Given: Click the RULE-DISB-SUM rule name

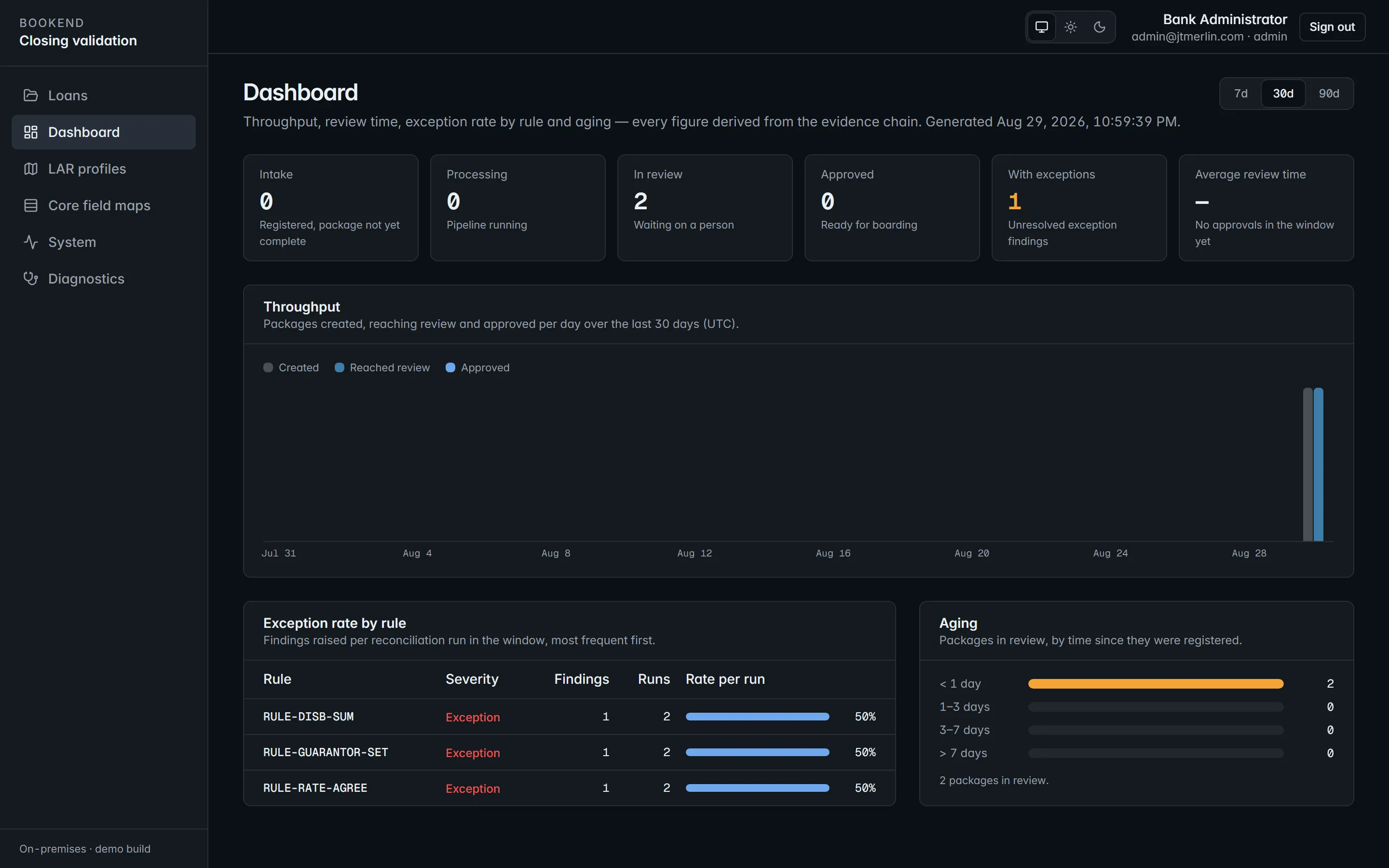Looking at the screenshot, I should point(308,717).
